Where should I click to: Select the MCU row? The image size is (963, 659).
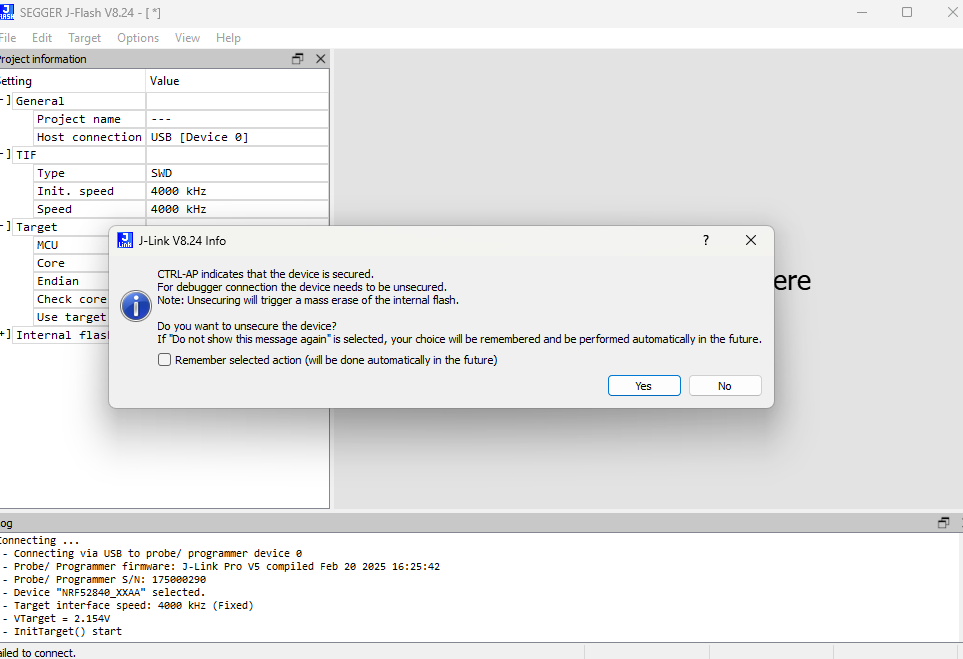[71, 245]
